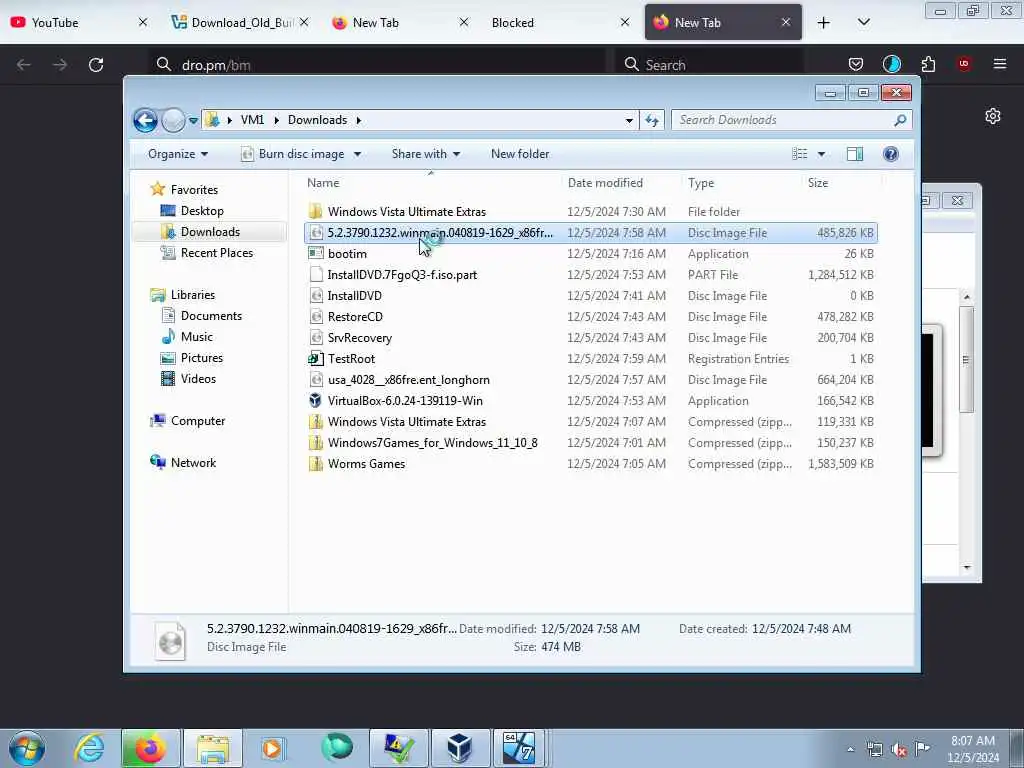This screenshot has width=1024, height=768.
Task: Open Share with dropdown
Action: click(x=426, y=154)
